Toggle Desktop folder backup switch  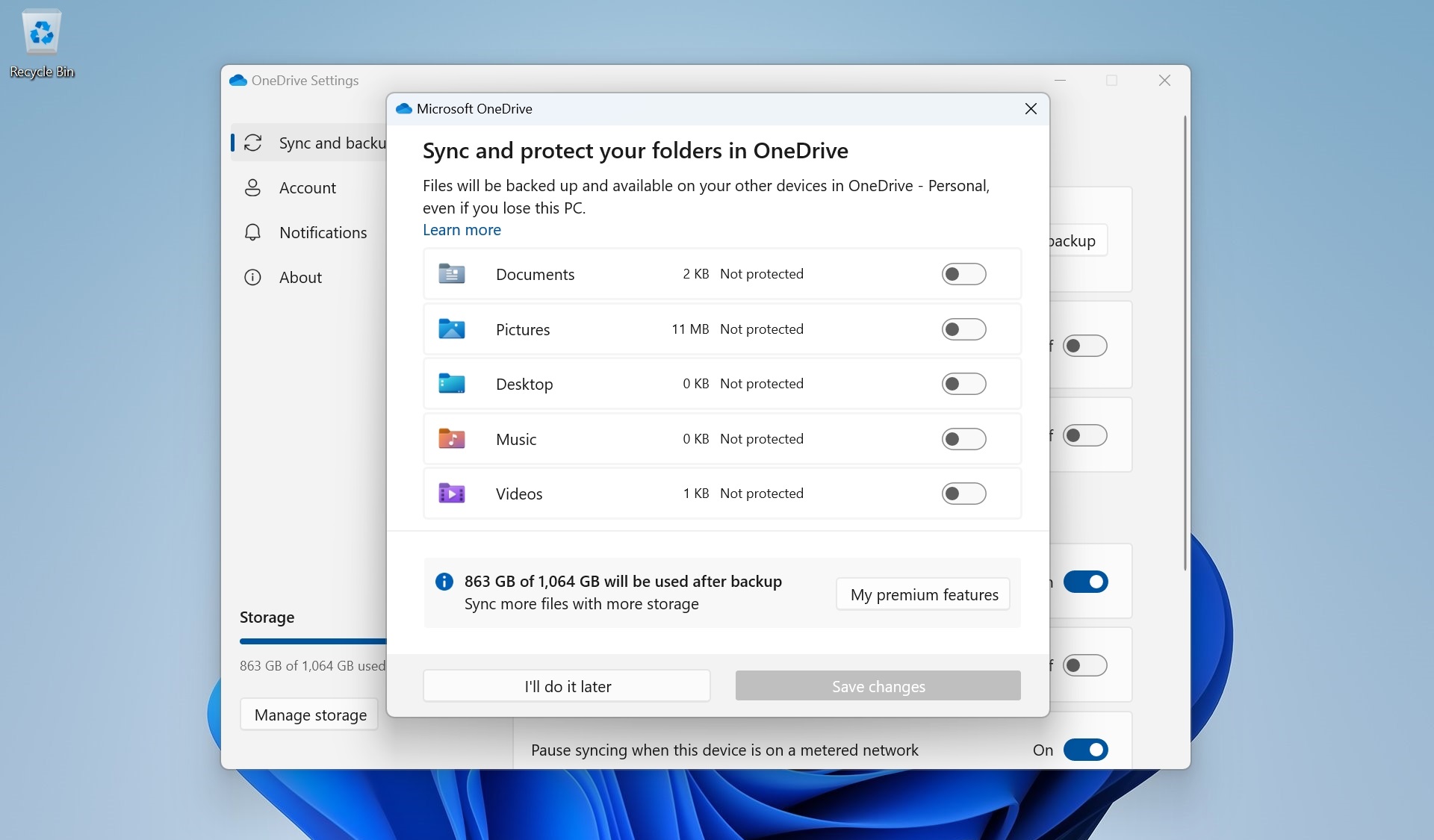click(963, 384)
